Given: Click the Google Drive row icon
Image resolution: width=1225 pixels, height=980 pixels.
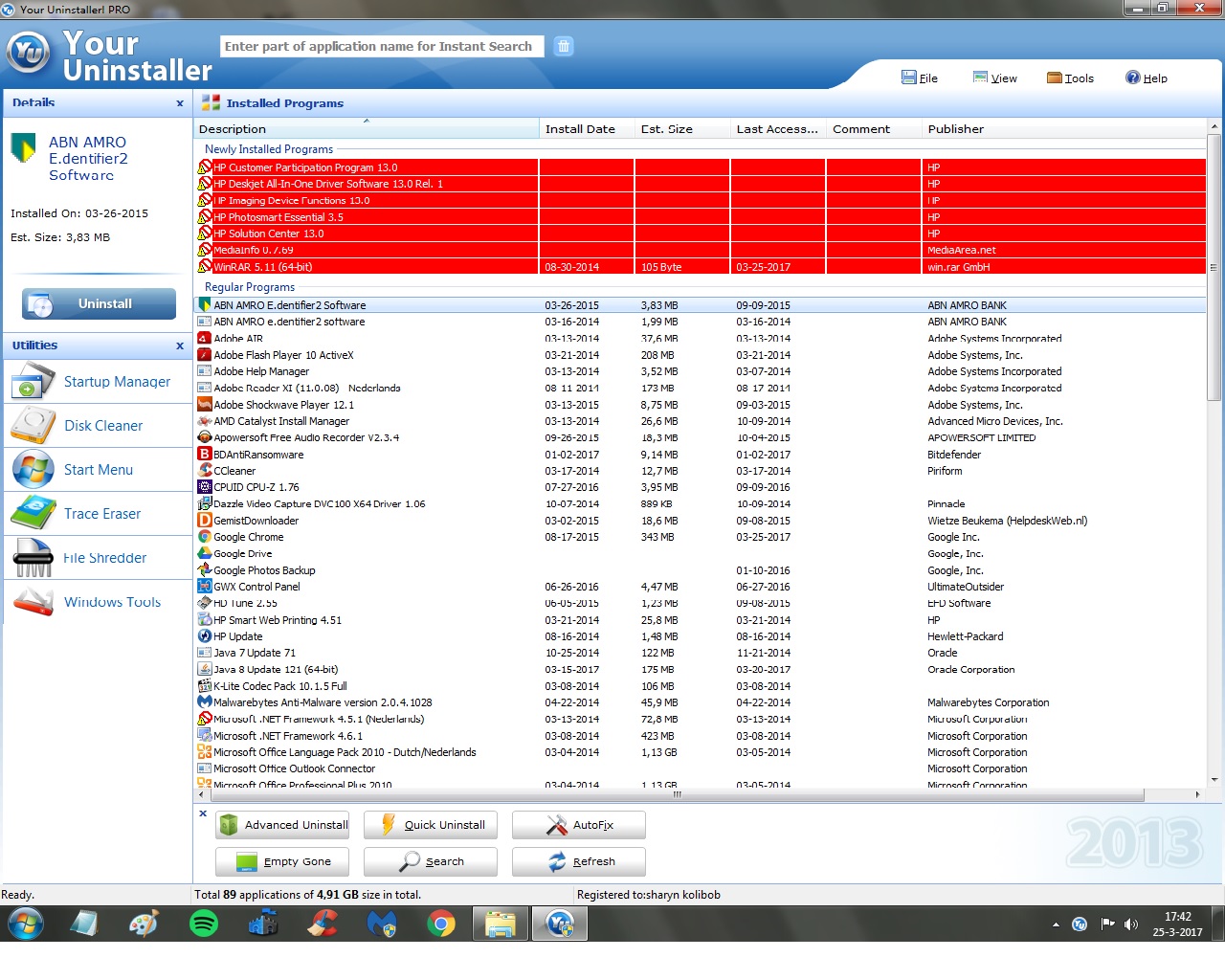Looking at the screenshot, I should click(205, 553).
